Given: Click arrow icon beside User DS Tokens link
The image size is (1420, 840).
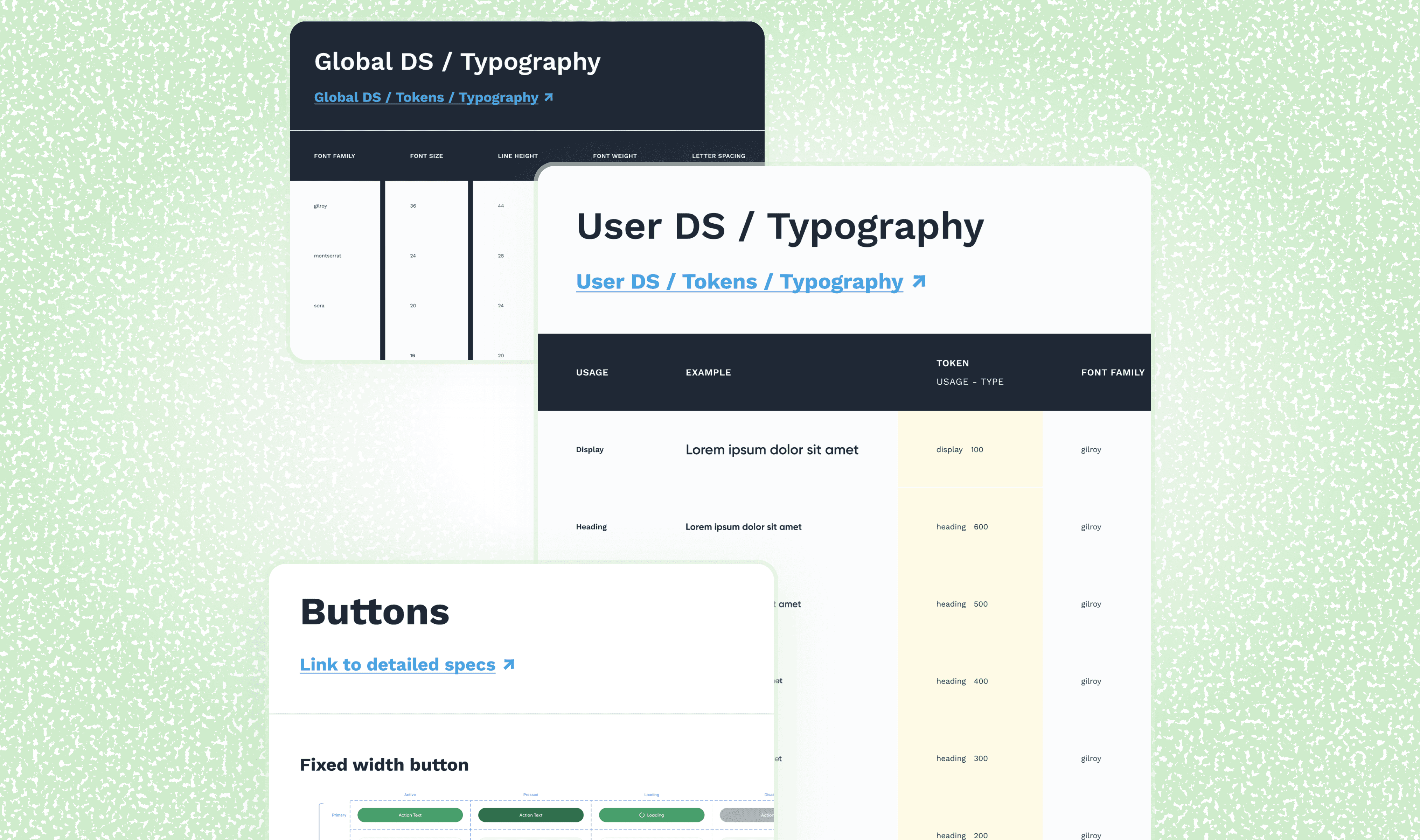Looking at the screenshot, I should coord(919,281).
